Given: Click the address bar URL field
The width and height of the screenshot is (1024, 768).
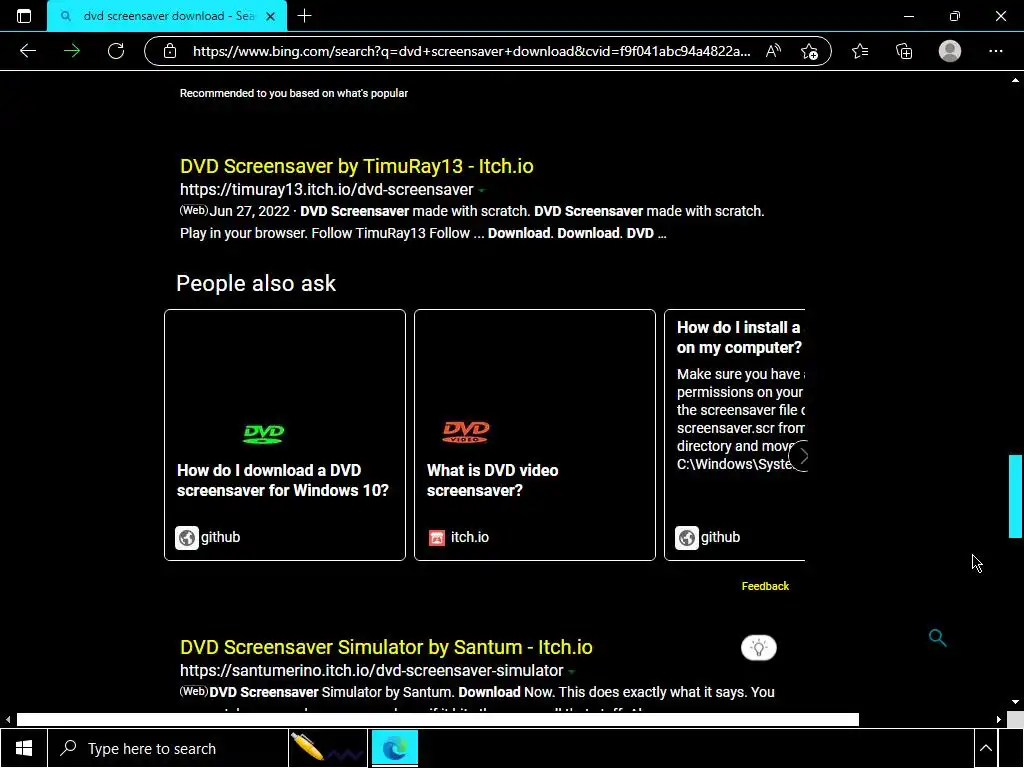Looking at the screenshot, I should [x=472, y=51].
